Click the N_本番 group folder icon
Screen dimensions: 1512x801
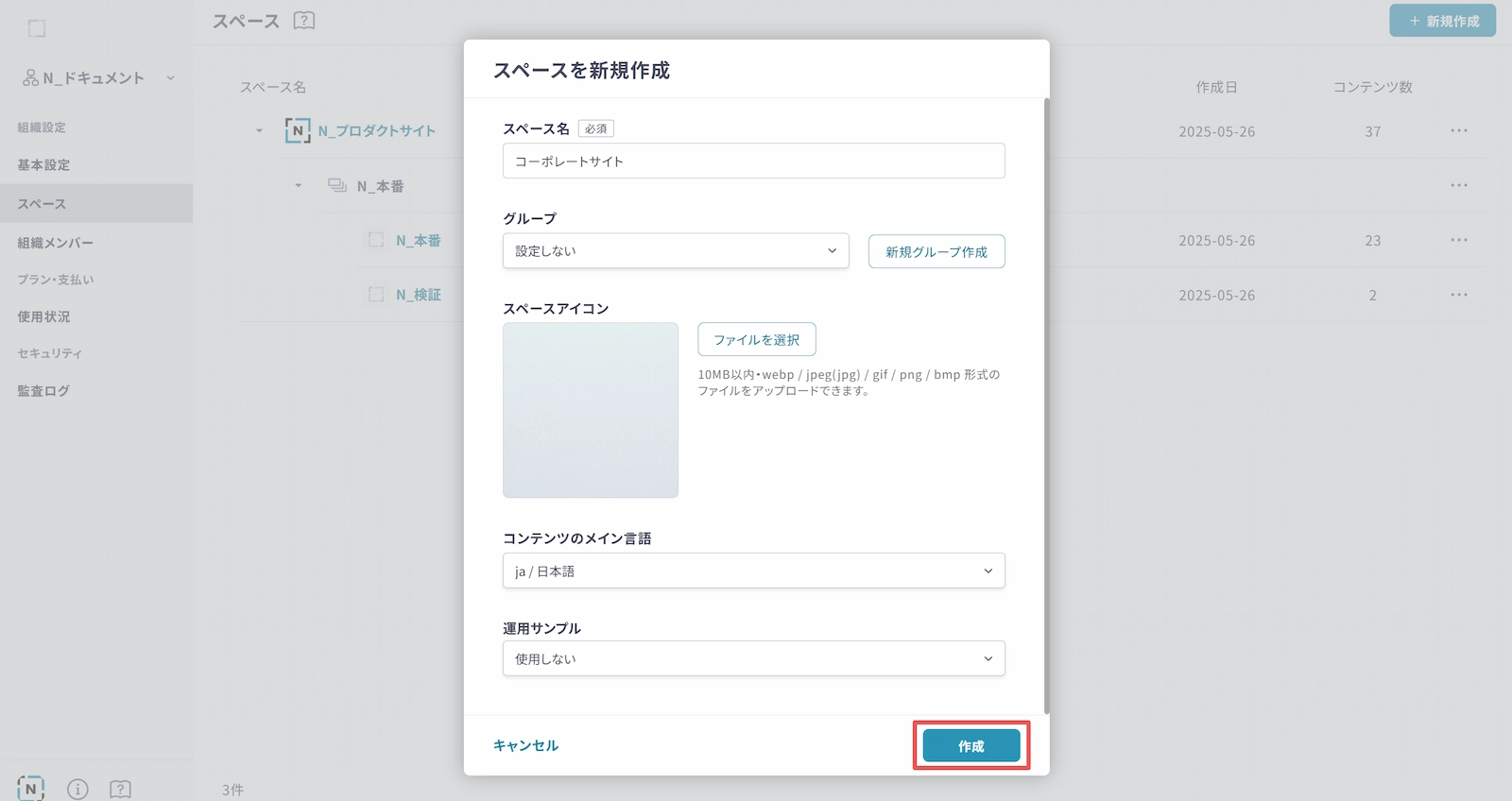(337, 186)
